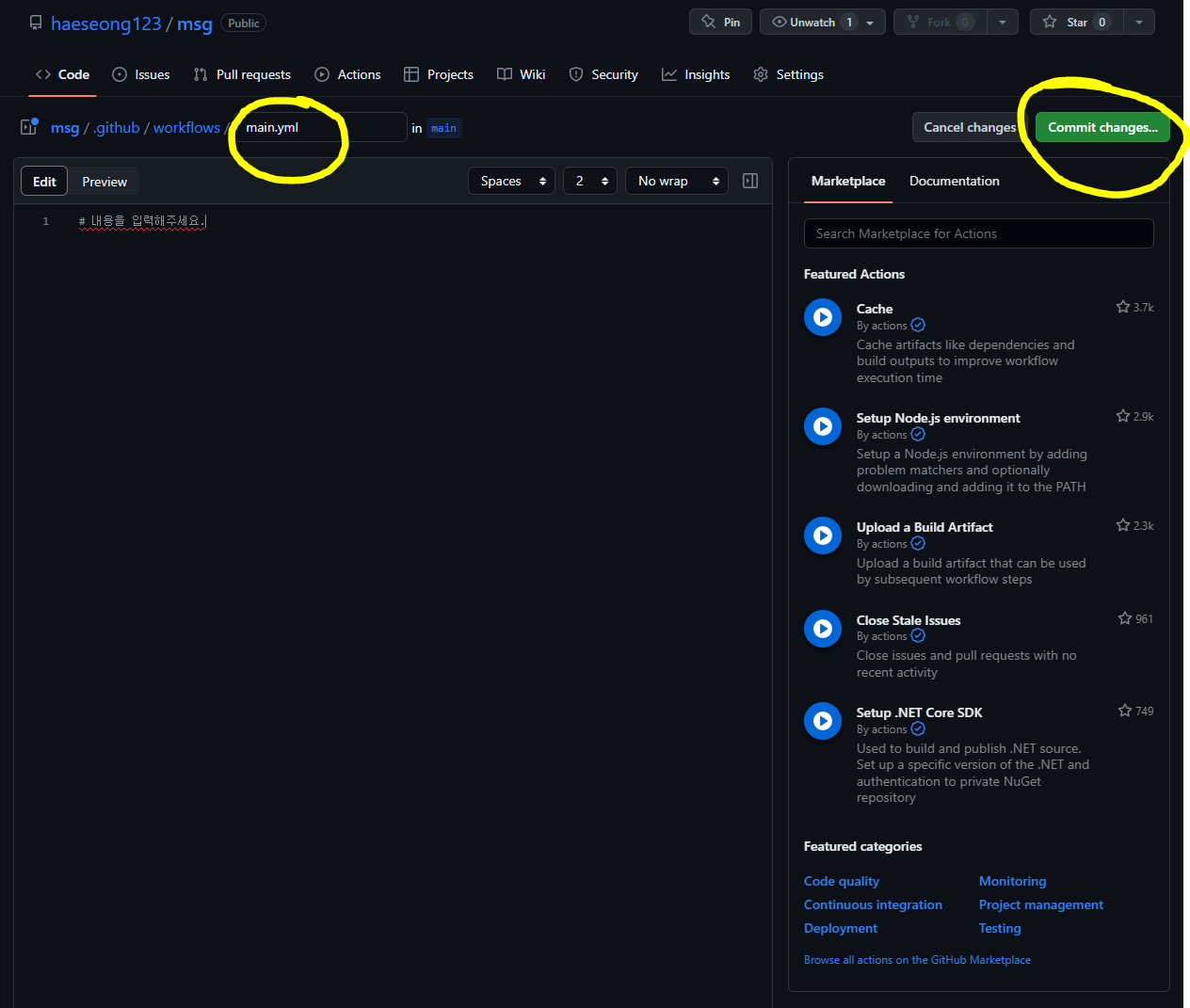Click the Cache action play icon
1190x1008 pixels.
coord(823,317)
